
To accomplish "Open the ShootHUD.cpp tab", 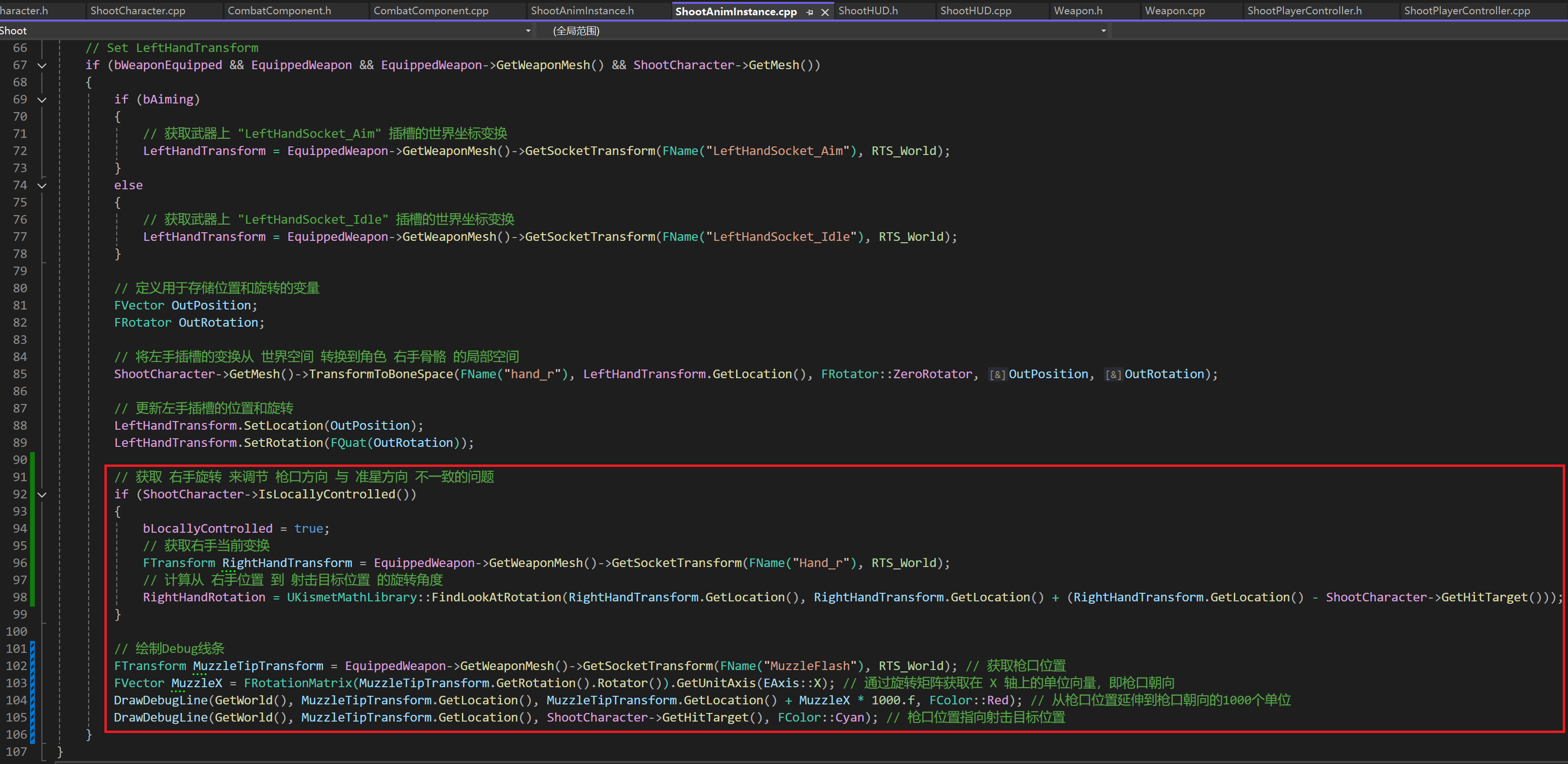I will pos(975,10).
